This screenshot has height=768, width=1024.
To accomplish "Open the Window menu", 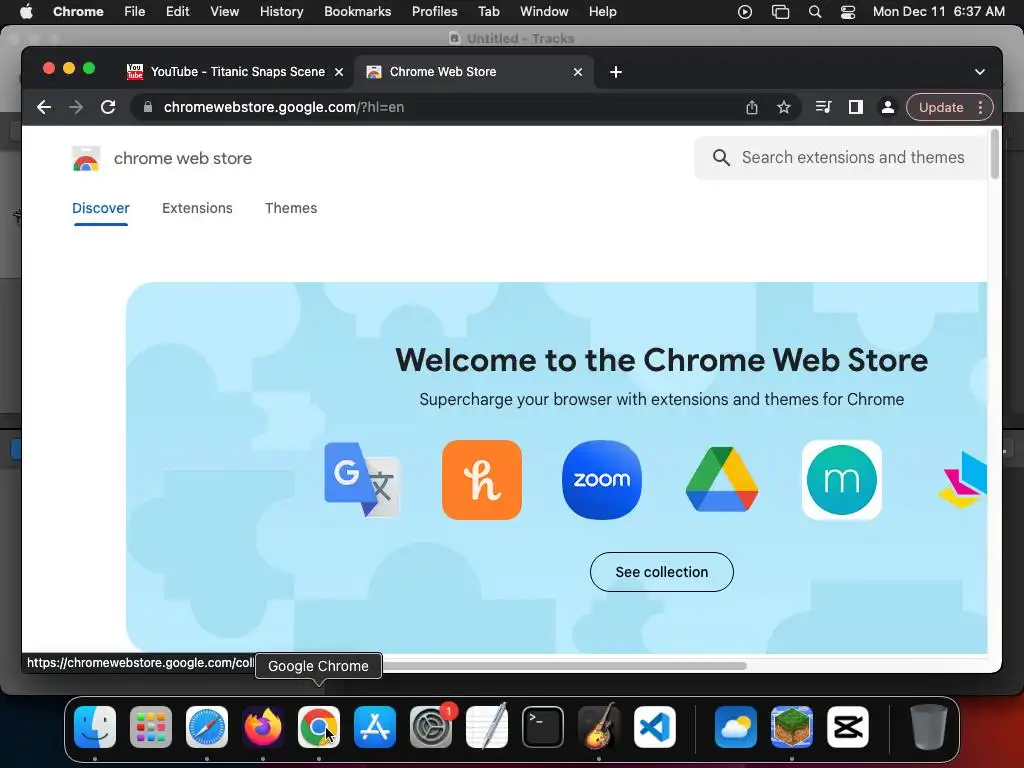I will [x=544, y=12].
